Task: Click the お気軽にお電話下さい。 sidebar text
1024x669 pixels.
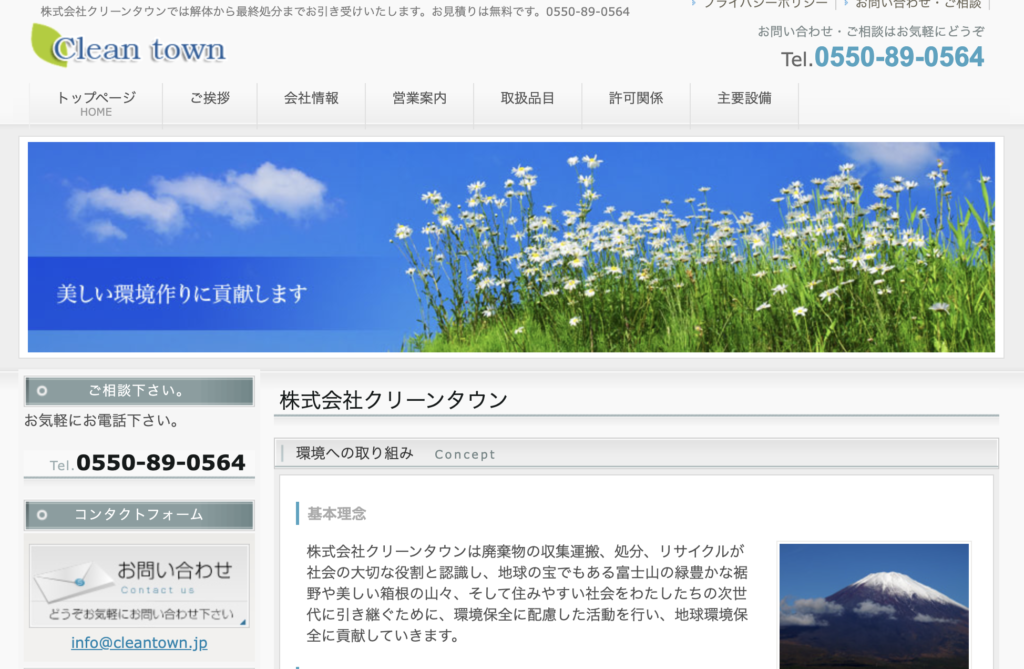Action: point(102,421)
